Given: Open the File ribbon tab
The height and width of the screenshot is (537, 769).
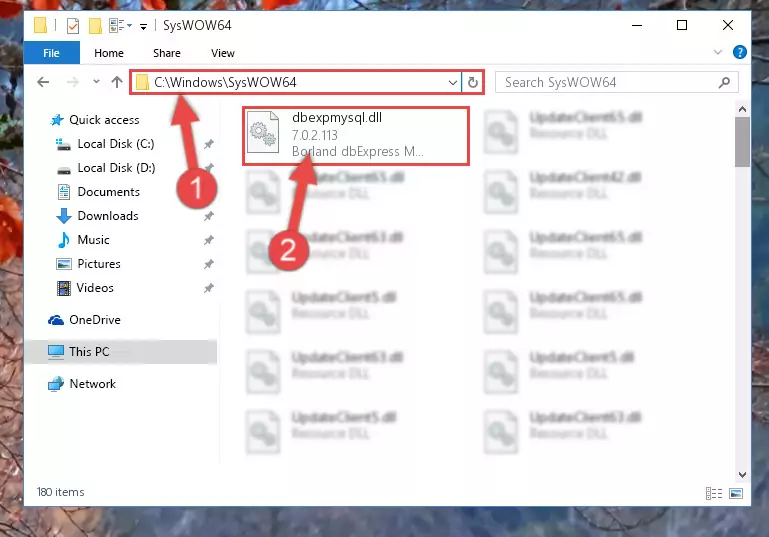Looking at the screenshot, I should 51,53.
